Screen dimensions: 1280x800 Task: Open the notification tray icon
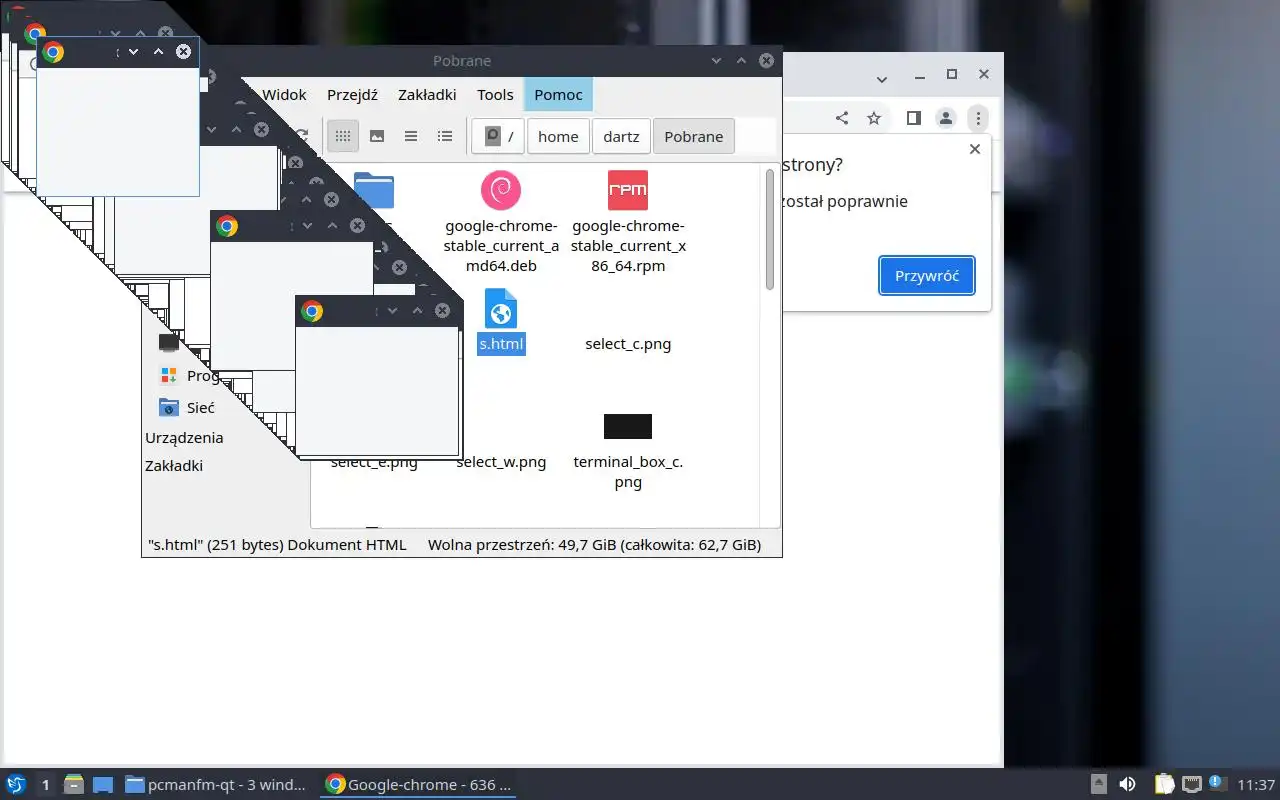(1217, 783)
